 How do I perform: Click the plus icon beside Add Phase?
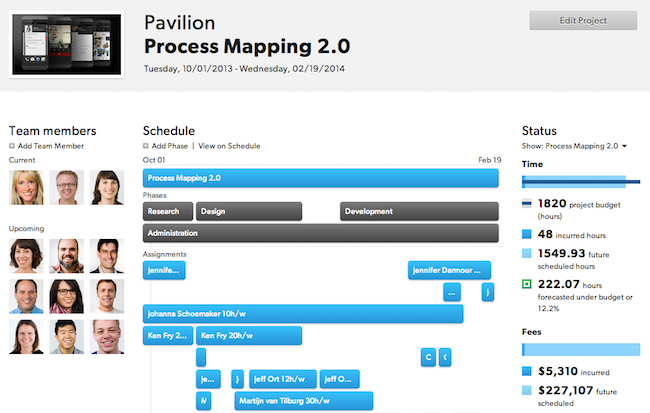click(x=146, y=146)
